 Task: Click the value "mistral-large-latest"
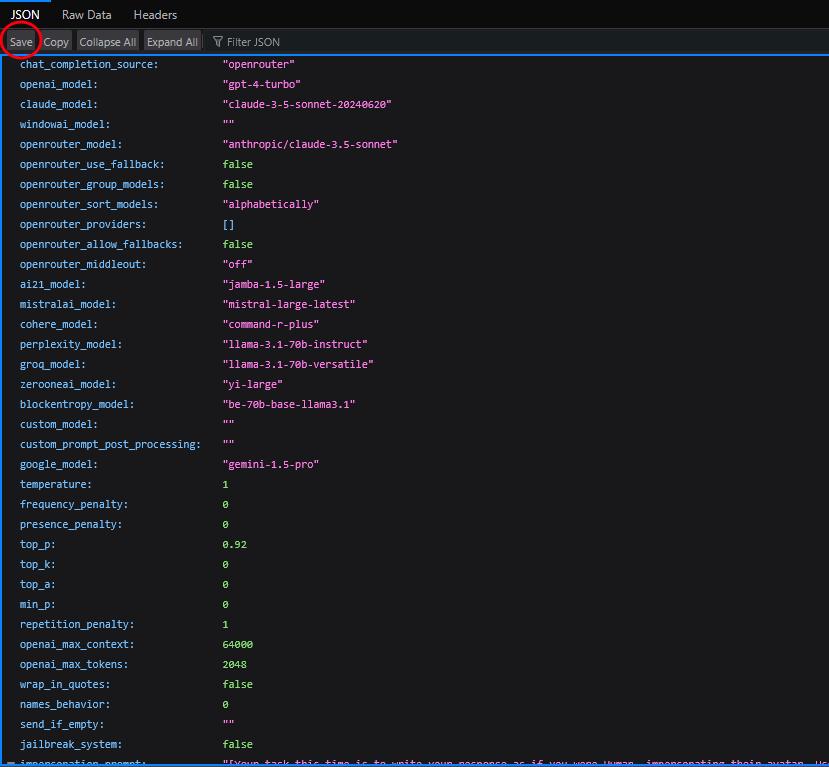pos(289,304)
